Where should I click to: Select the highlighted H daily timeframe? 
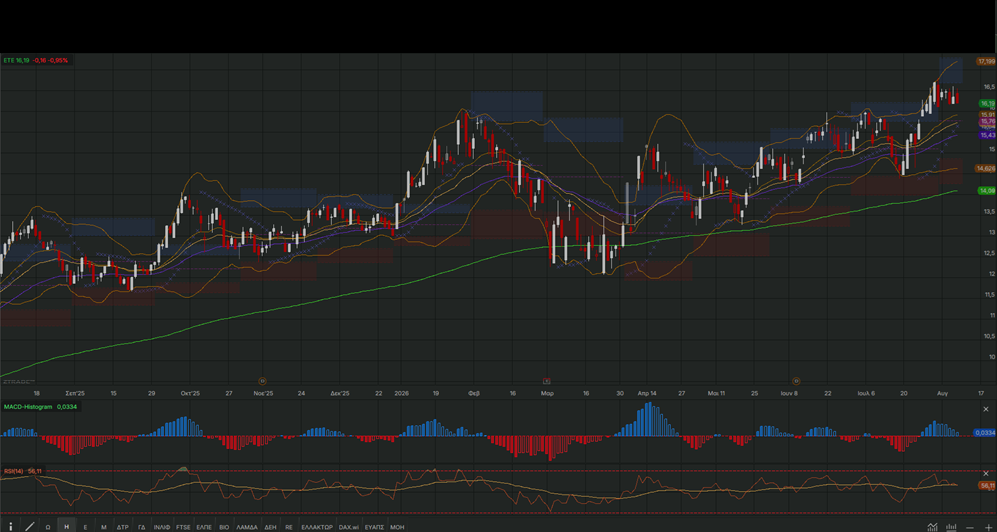pyautogui.click(x=66, y=526)
